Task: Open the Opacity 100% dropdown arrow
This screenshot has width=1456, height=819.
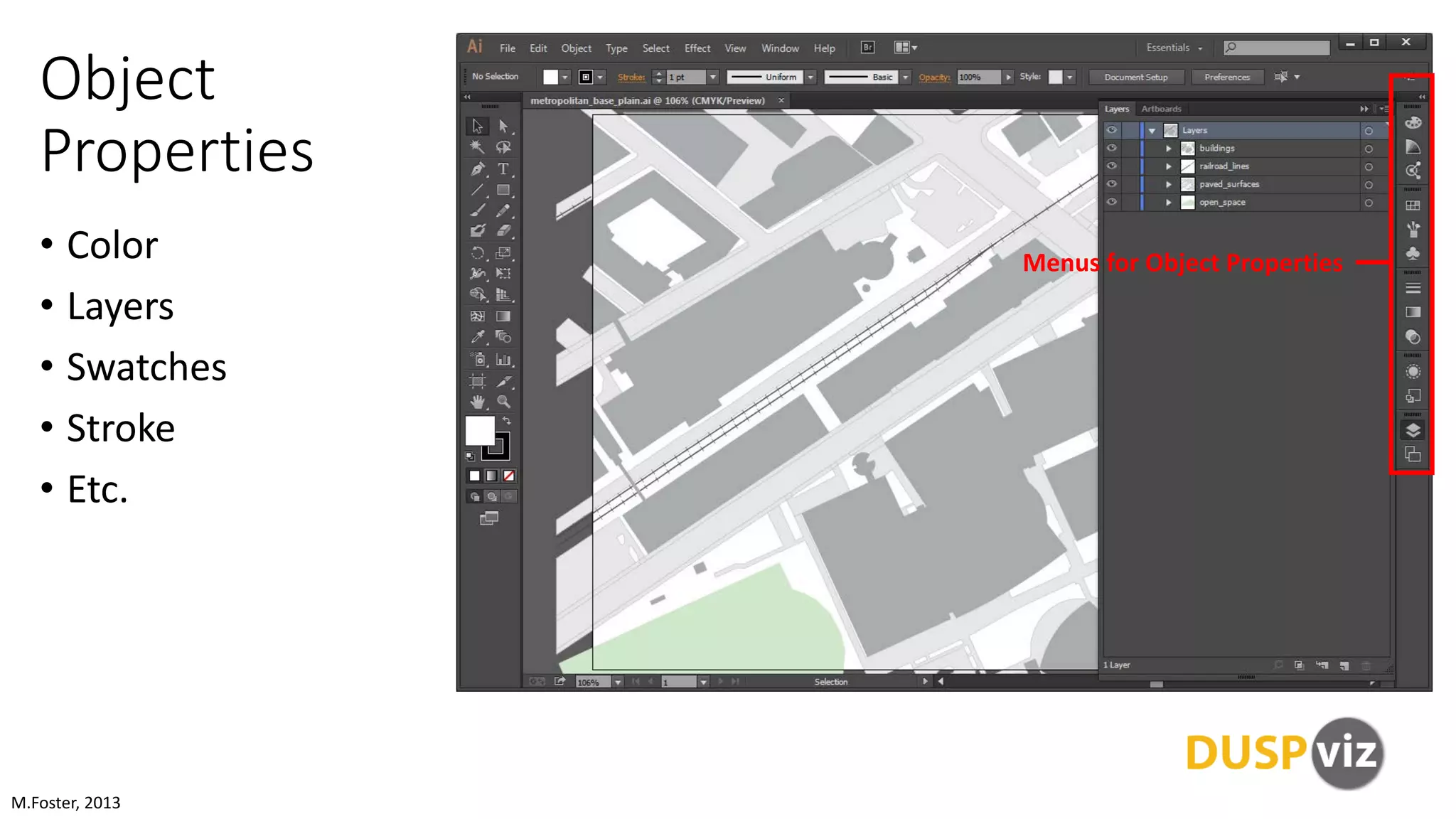Action: point(1008,77)
